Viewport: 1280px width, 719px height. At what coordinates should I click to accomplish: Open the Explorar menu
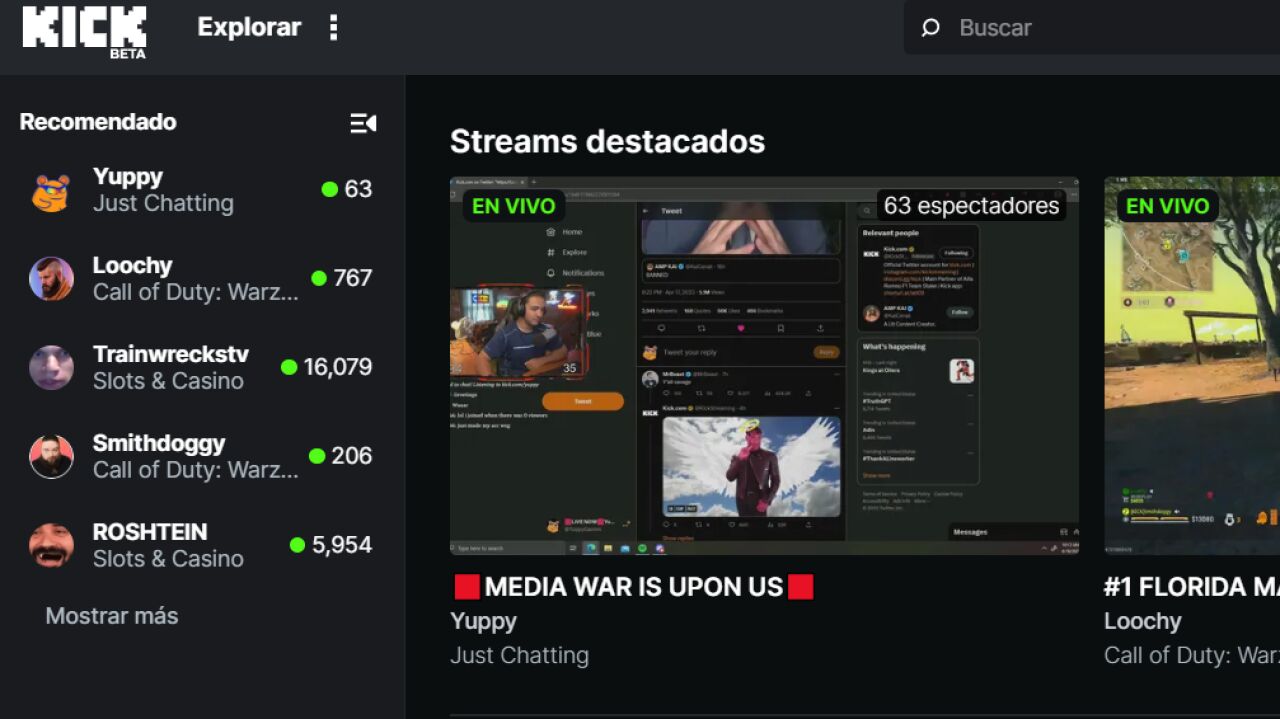[x=248, y=28]
